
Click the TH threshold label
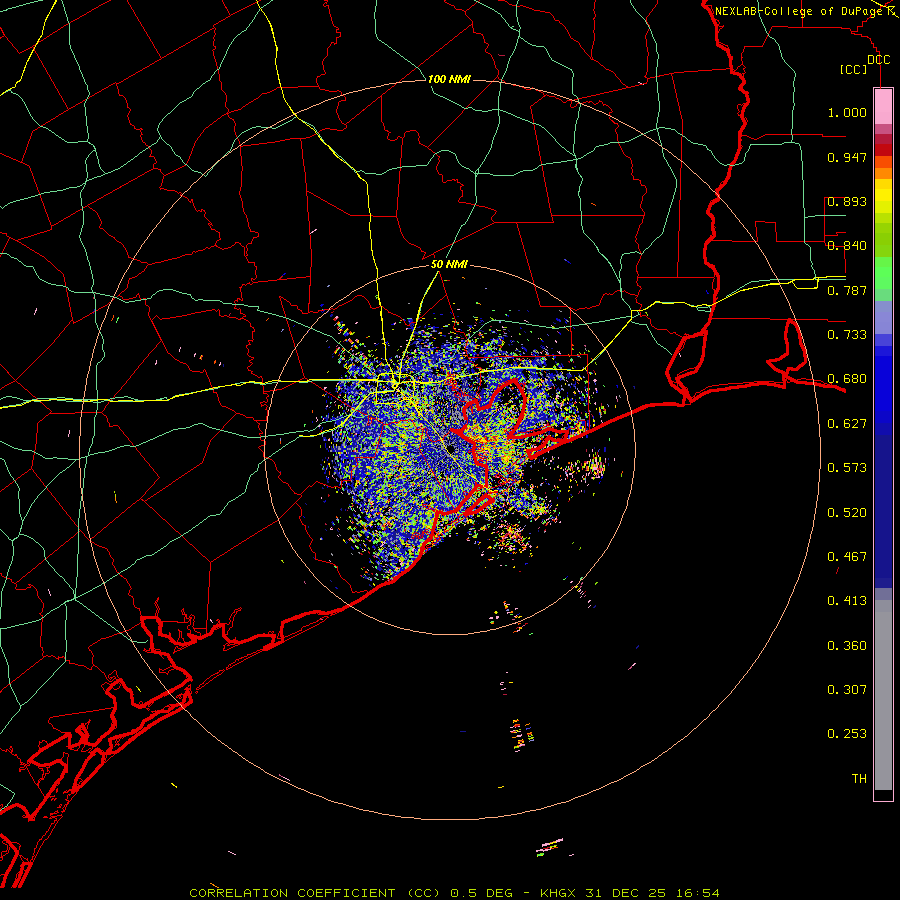click(x=859, y=779)
